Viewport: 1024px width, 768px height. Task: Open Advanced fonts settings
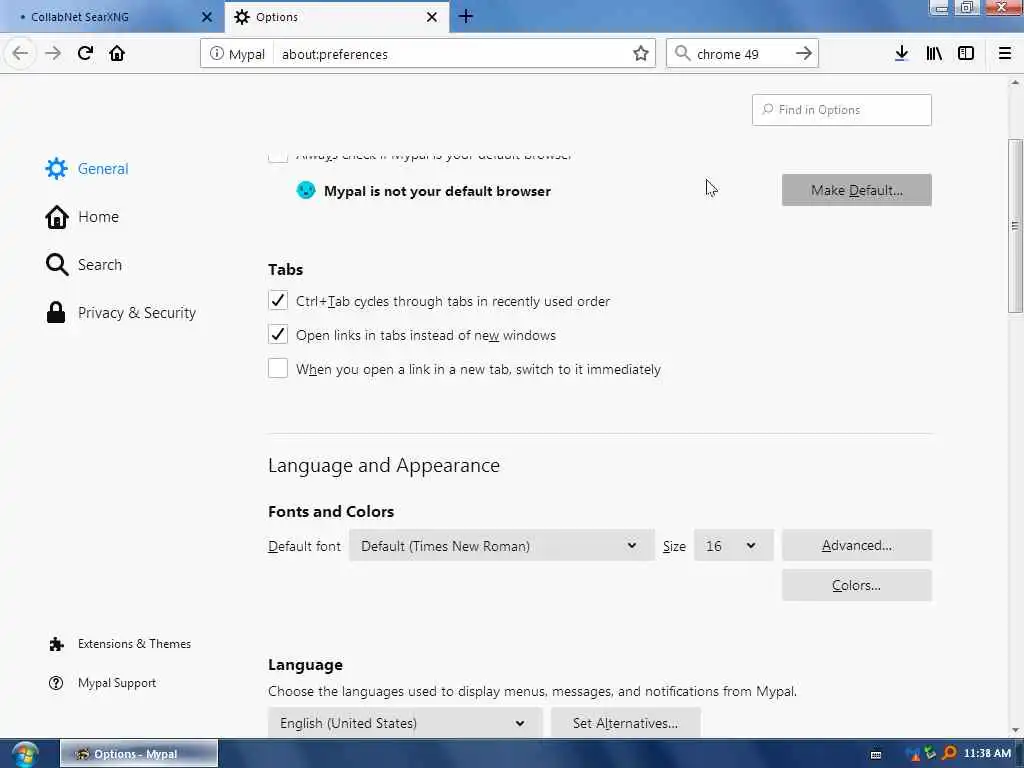point(856,545)
